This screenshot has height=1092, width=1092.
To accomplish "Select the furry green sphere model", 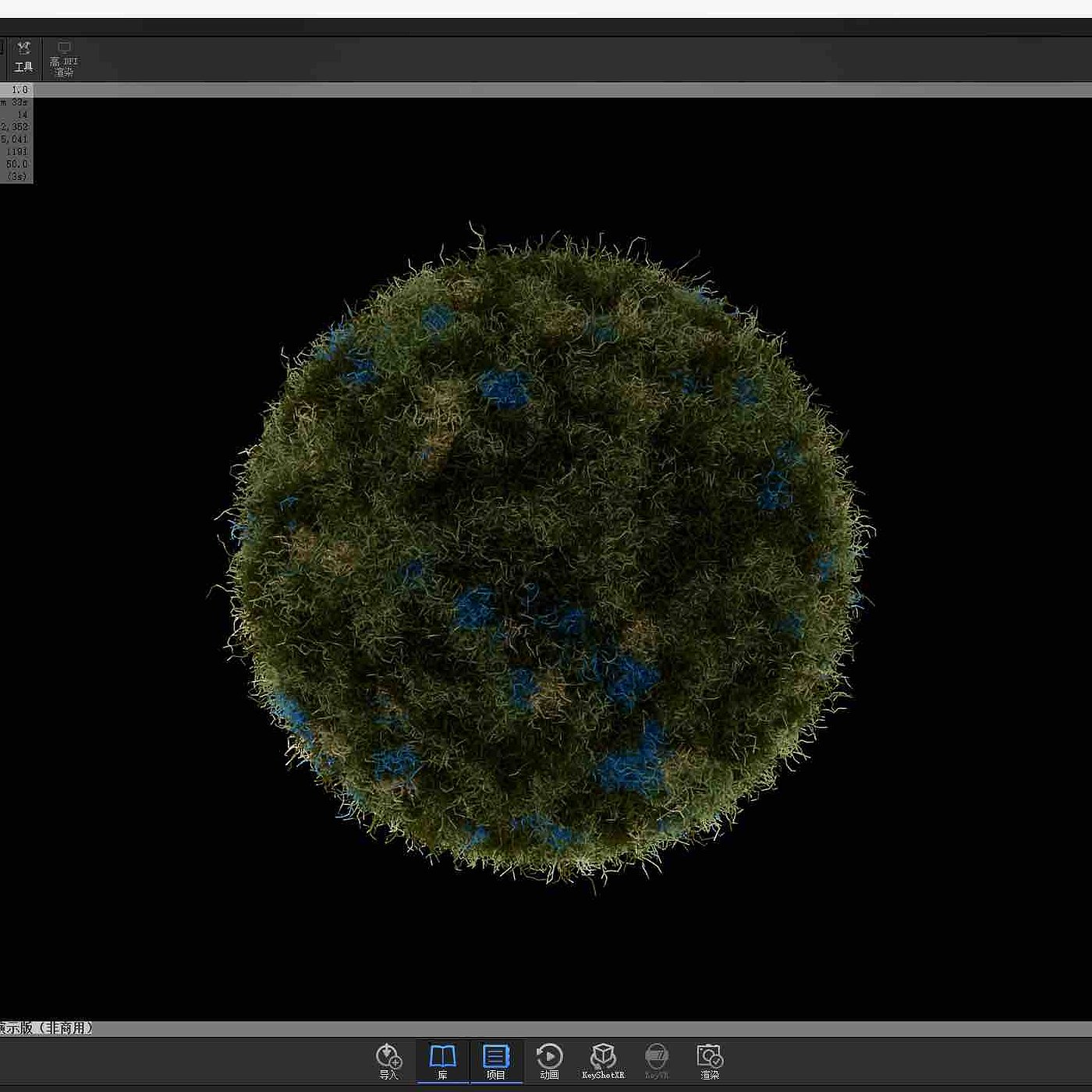I will coord(546,554).
